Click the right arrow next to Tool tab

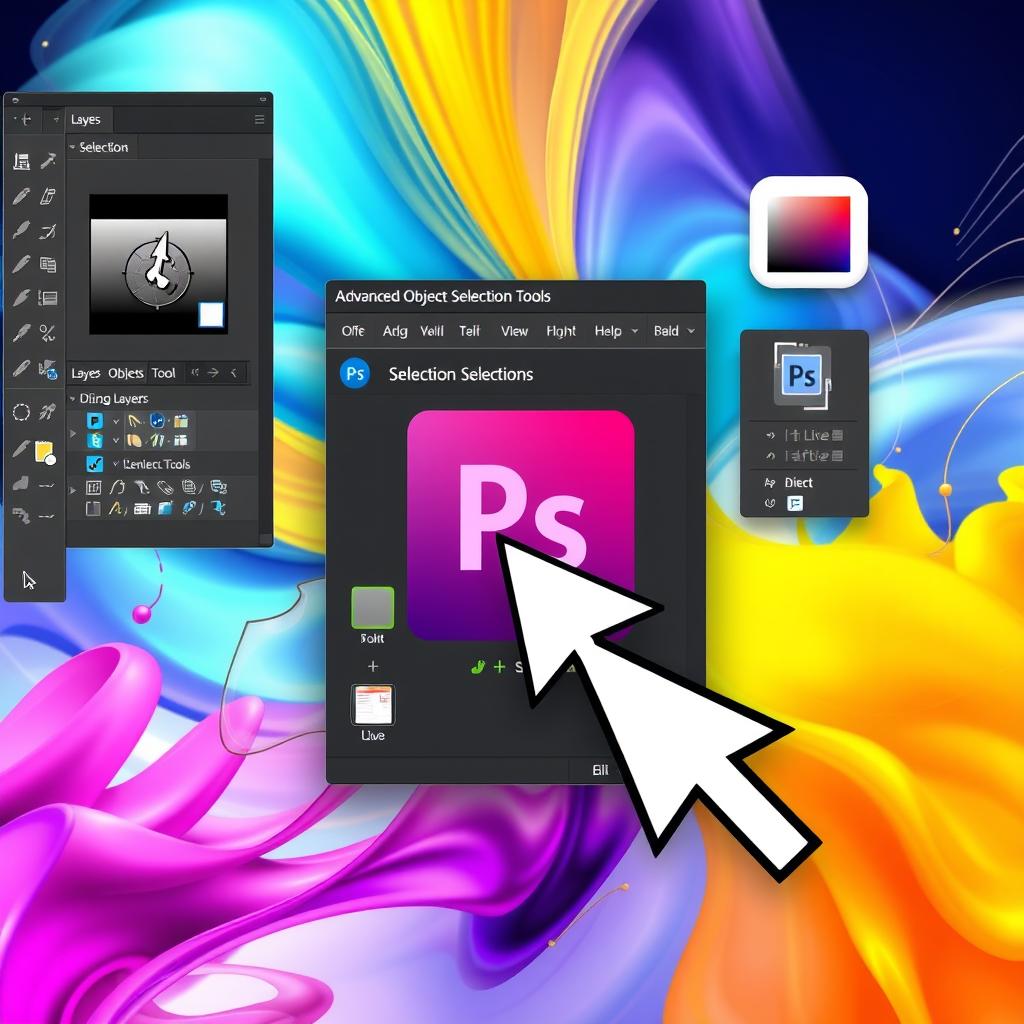click(213, 373)
